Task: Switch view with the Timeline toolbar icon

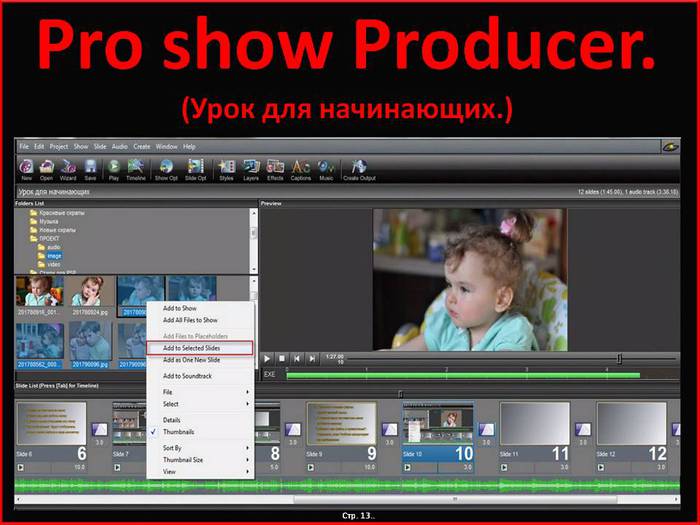Action: 136,170
